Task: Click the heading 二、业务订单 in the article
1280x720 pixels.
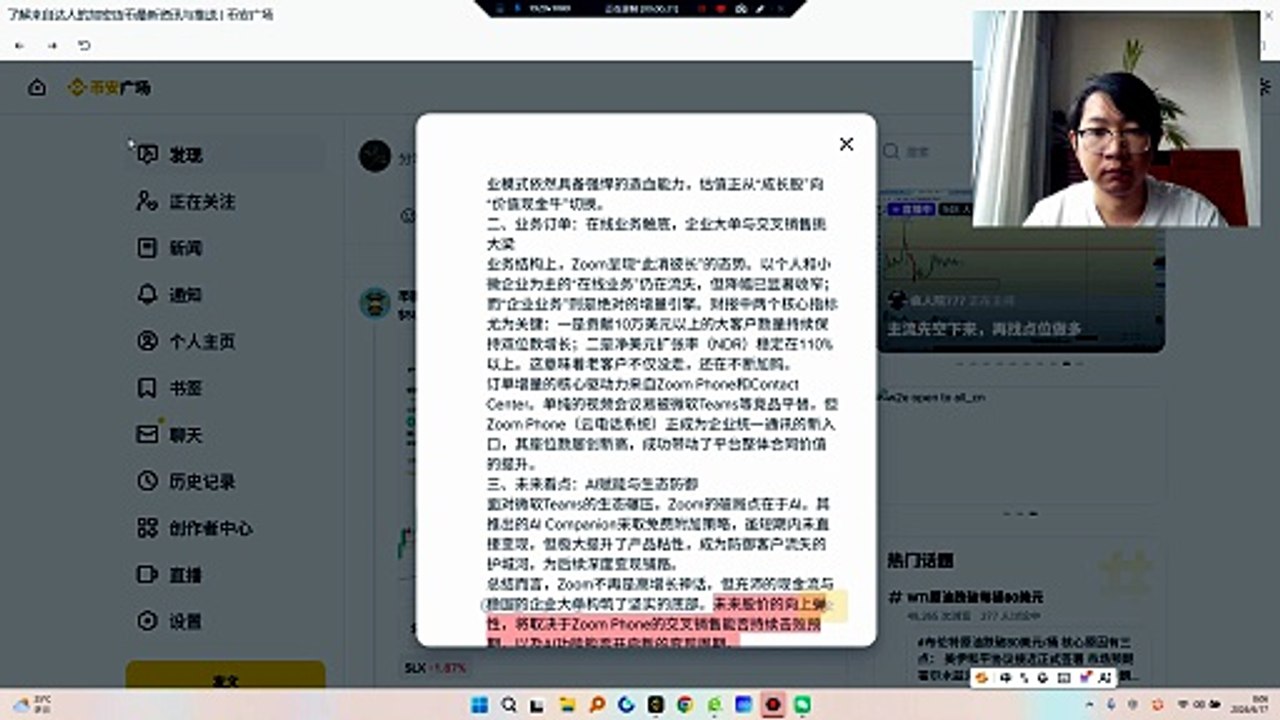Action: click(655, 233)
